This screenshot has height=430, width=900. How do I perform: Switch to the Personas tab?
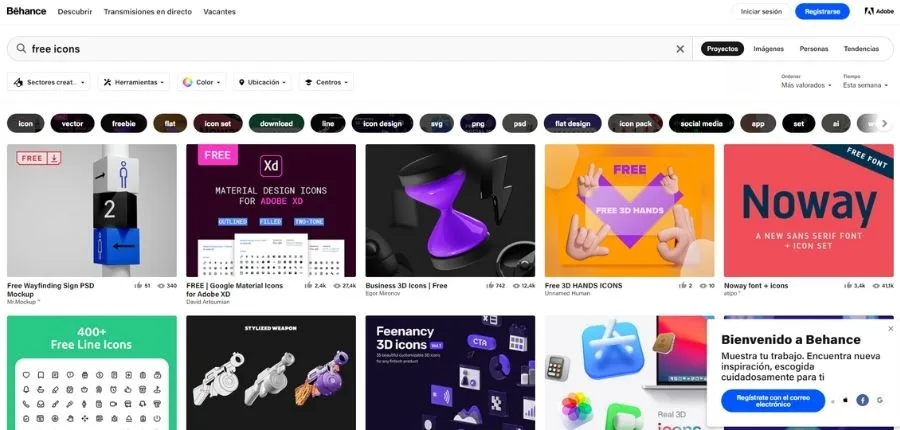tap(813, 49)
